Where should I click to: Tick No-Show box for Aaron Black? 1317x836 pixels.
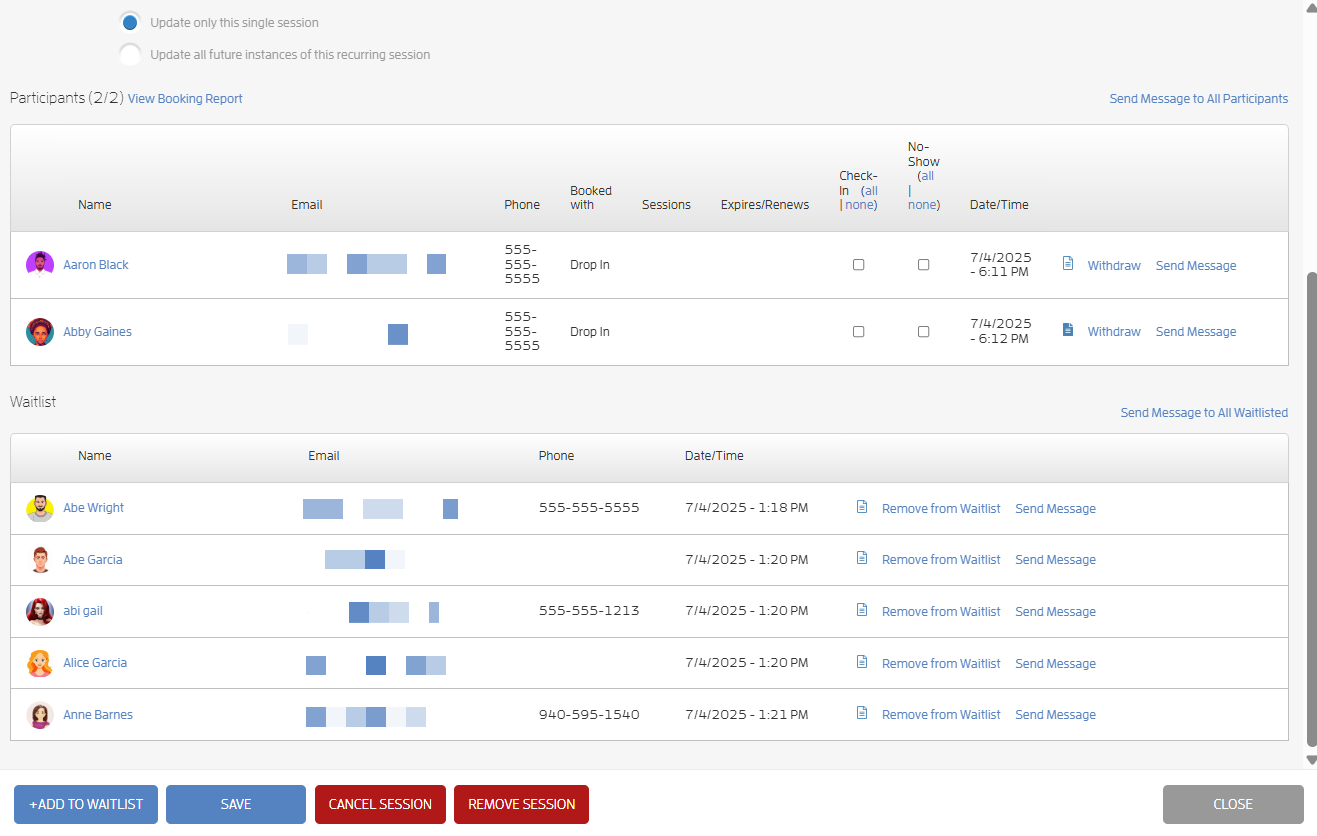(x=923, y=265)
